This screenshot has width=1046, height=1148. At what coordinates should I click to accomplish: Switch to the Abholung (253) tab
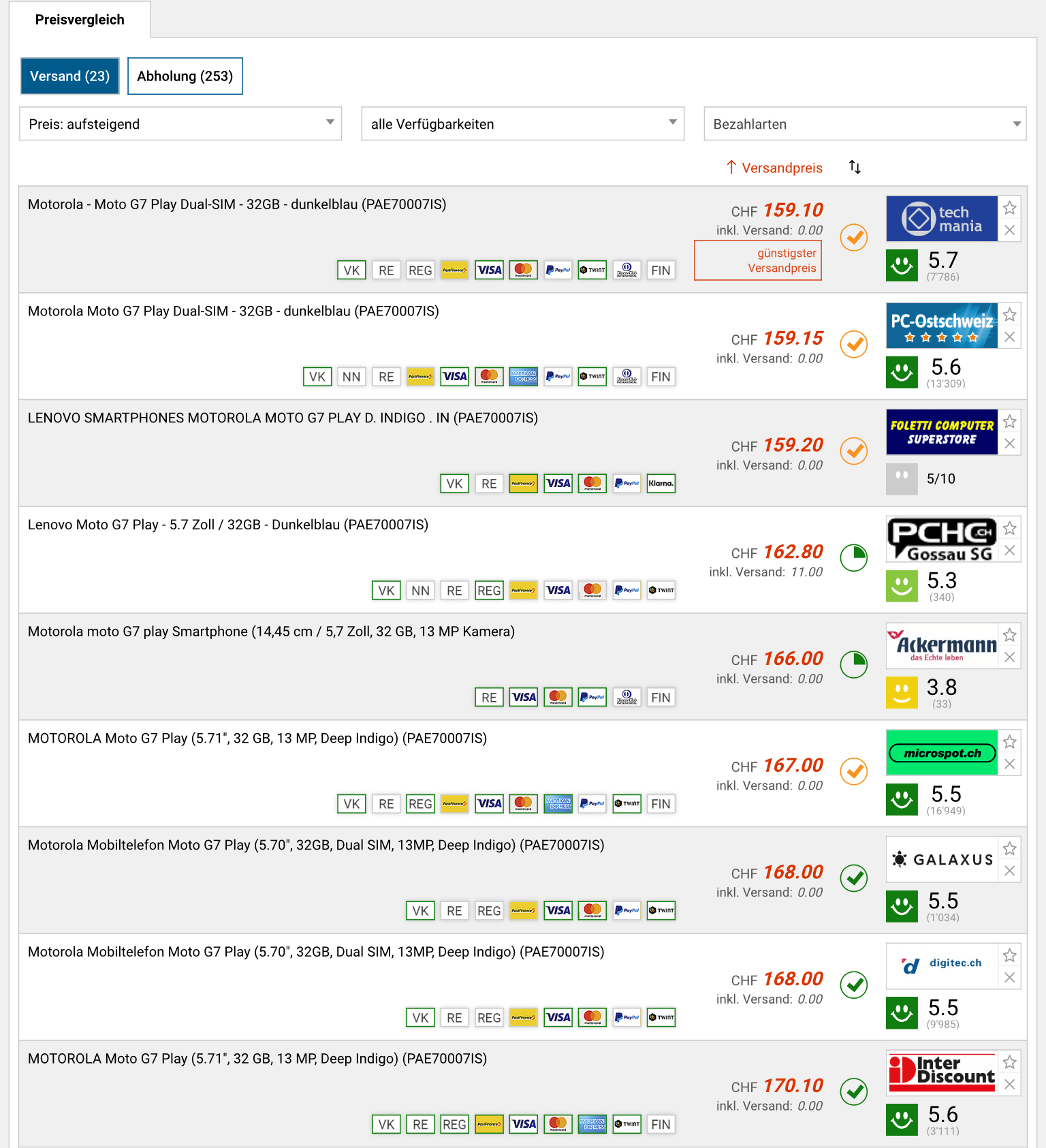pyautogui.click(x=185, y=76)
